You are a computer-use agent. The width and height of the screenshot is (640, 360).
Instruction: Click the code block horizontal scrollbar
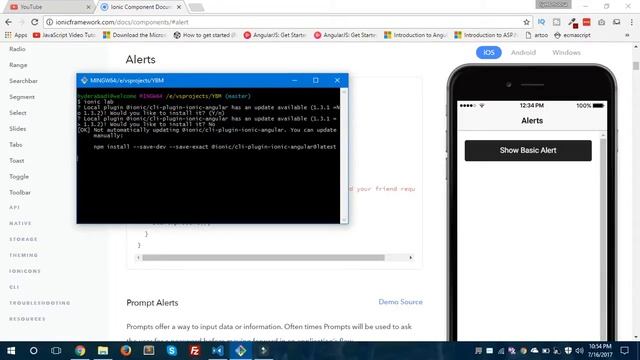coord(263,258)
